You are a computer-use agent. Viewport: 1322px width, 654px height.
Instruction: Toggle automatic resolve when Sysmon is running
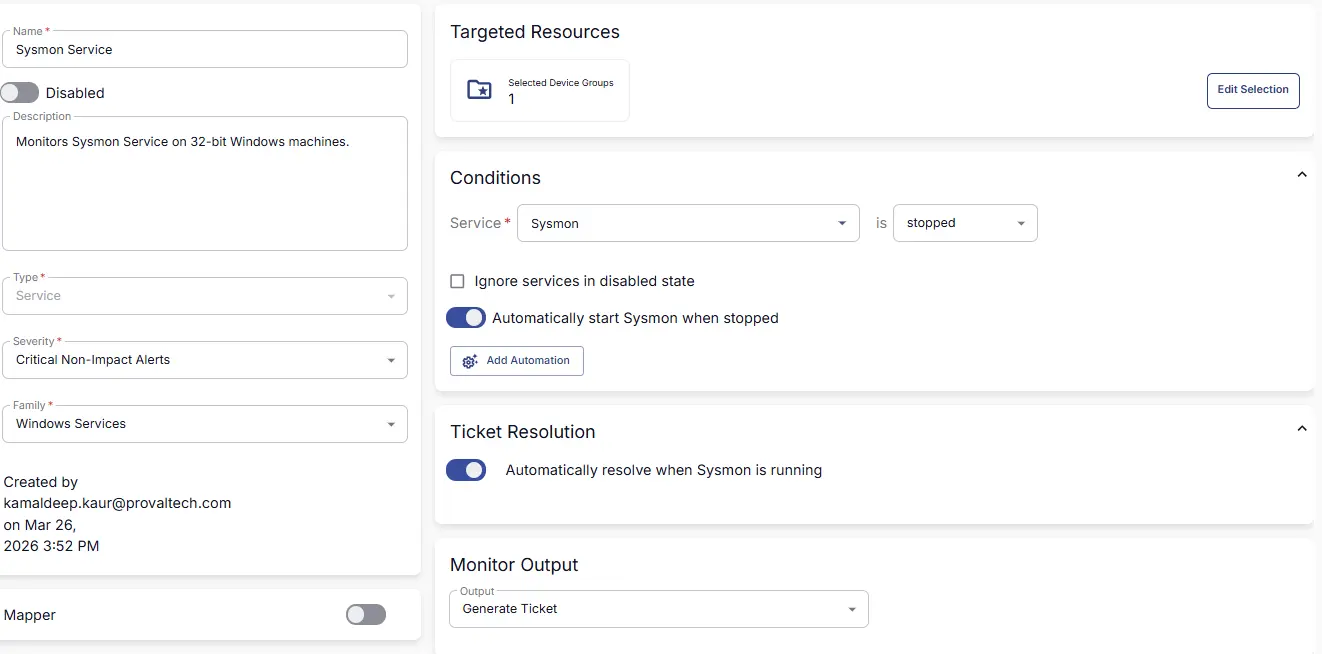tap(466, 470)
